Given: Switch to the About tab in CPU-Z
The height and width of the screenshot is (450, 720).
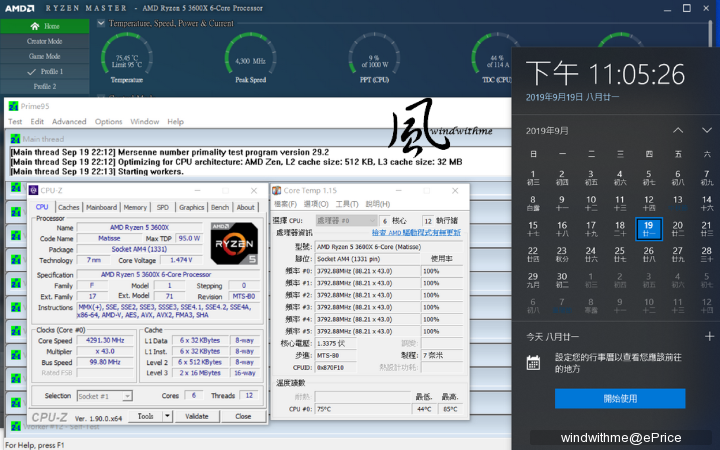Looking at the screenshot, I should pos(246,208).
